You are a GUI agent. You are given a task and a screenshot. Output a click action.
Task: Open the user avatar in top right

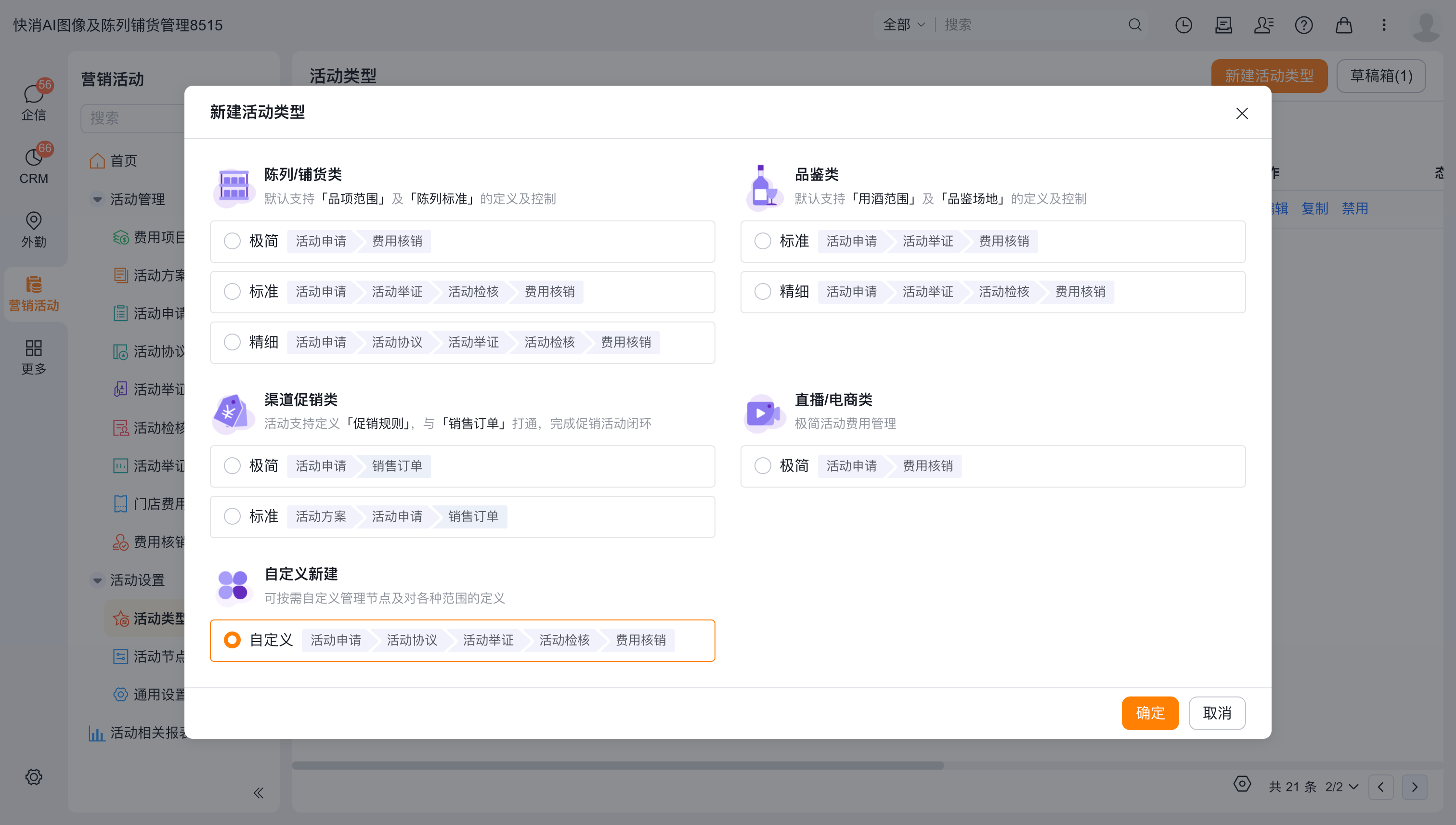[x=1427, y=25]
